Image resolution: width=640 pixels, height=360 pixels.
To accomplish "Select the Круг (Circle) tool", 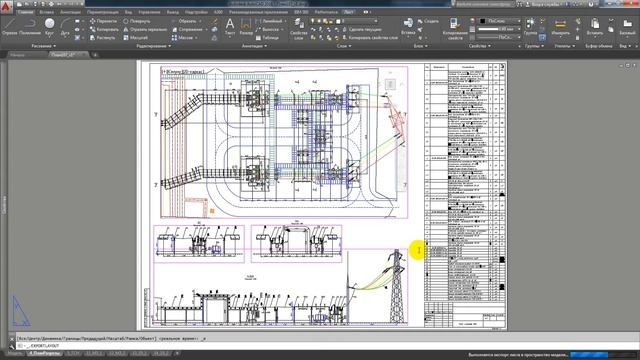I will (49, 27).
